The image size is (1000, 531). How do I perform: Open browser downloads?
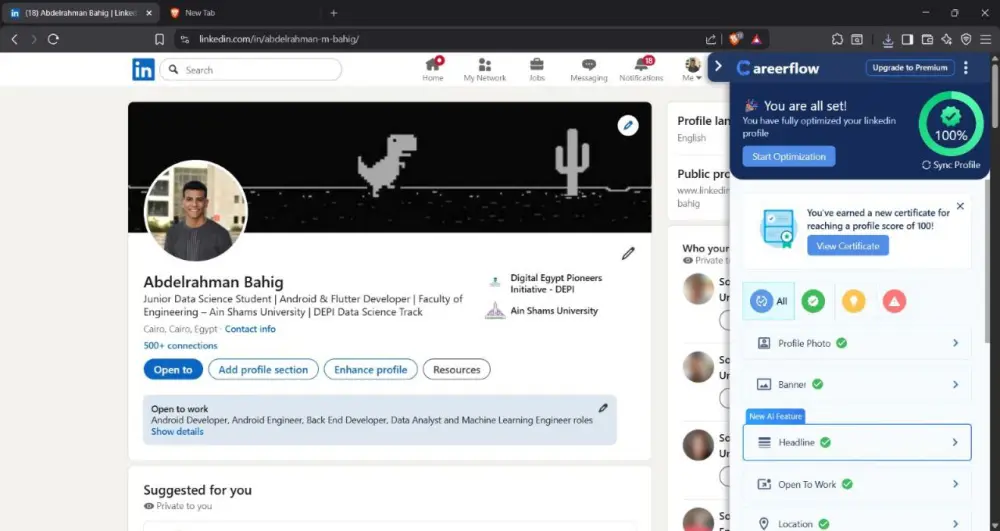(888, 40)
